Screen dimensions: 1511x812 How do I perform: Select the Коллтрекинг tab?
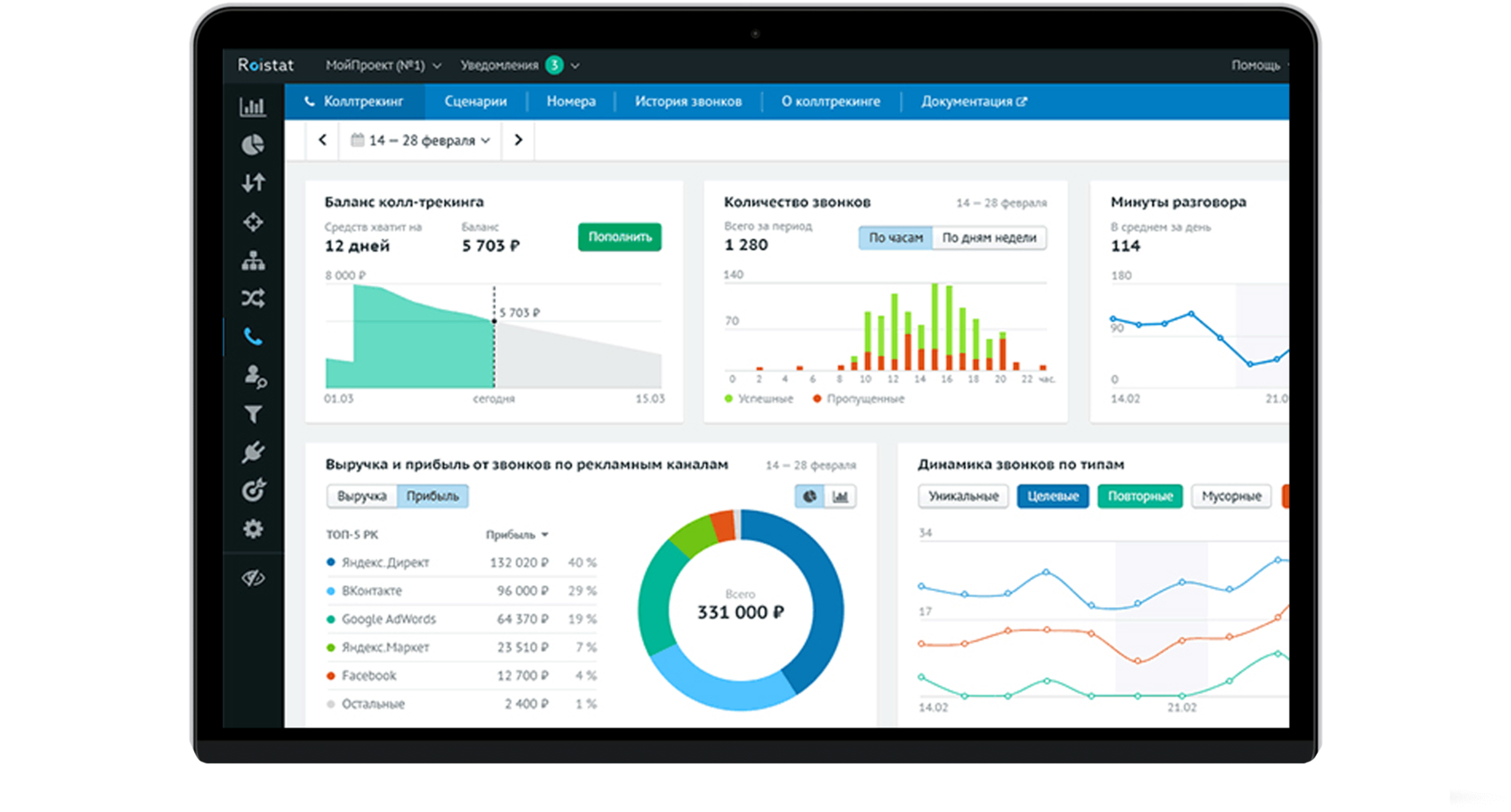click(x=354, y=102)
